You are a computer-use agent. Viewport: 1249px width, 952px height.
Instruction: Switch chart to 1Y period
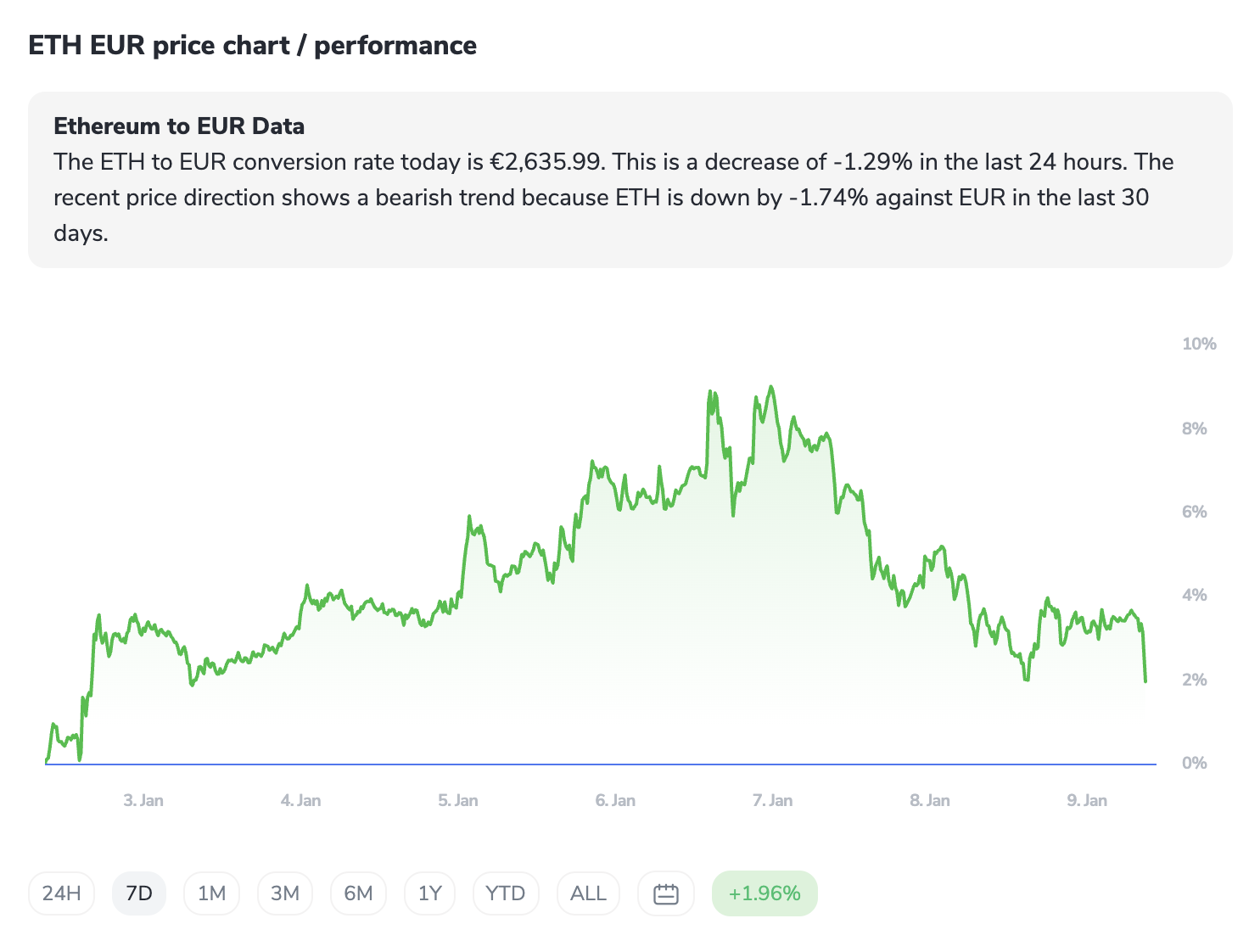coord(430,893)
